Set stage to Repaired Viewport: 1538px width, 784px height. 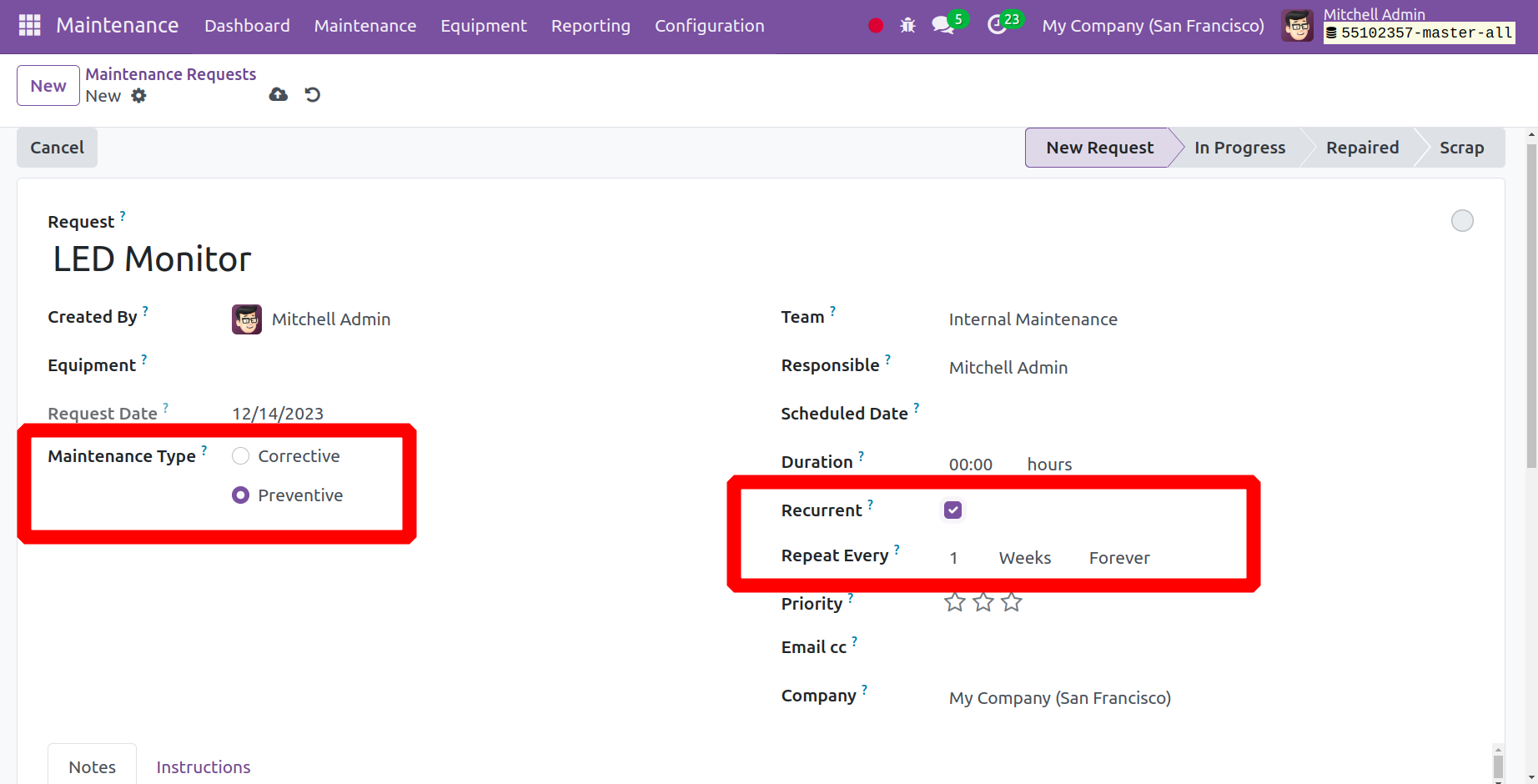pyautogui.click(x=1362, y=148)
